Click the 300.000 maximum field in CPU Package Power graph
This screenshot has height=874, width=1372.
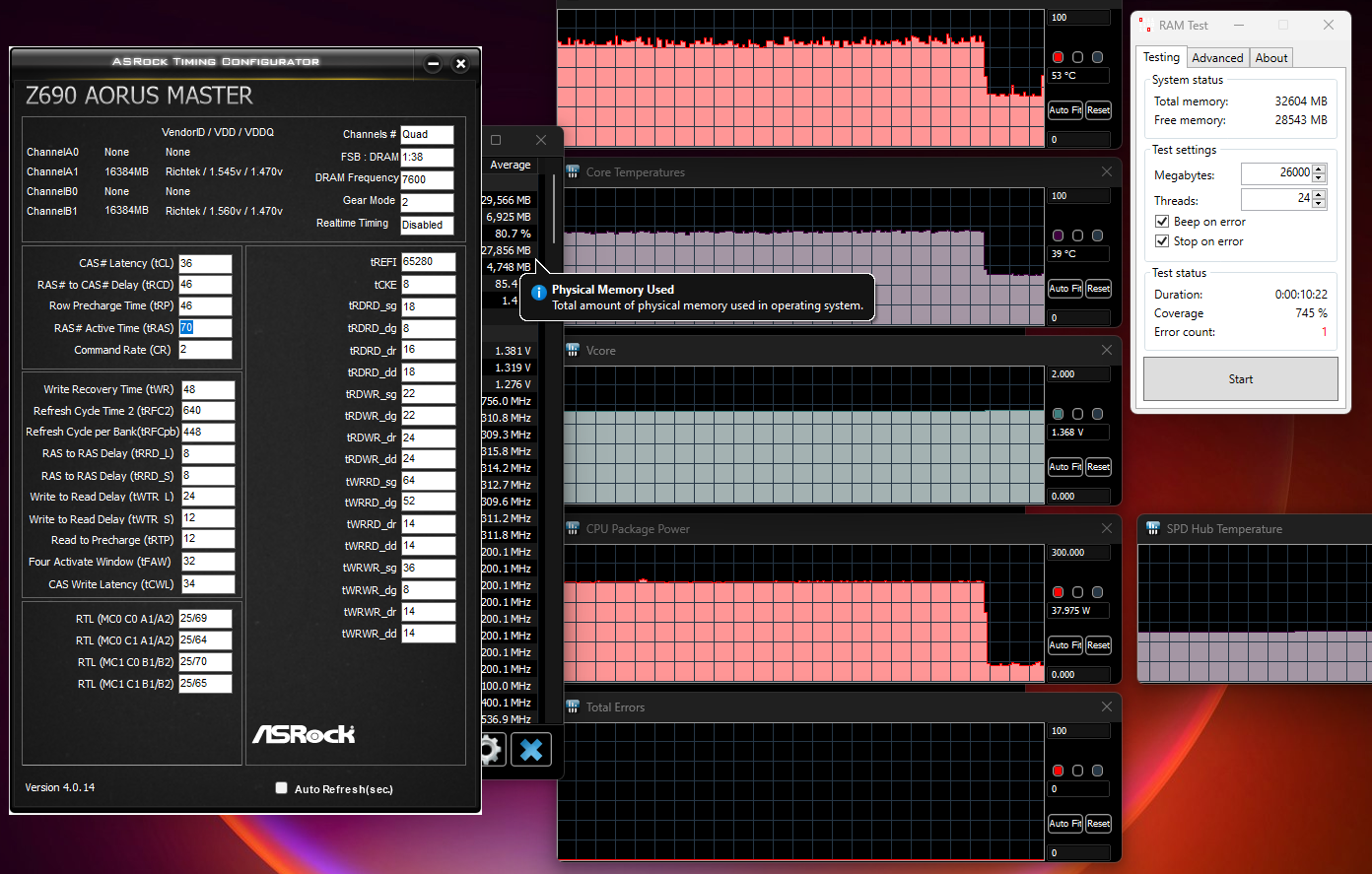[1079, 553]
